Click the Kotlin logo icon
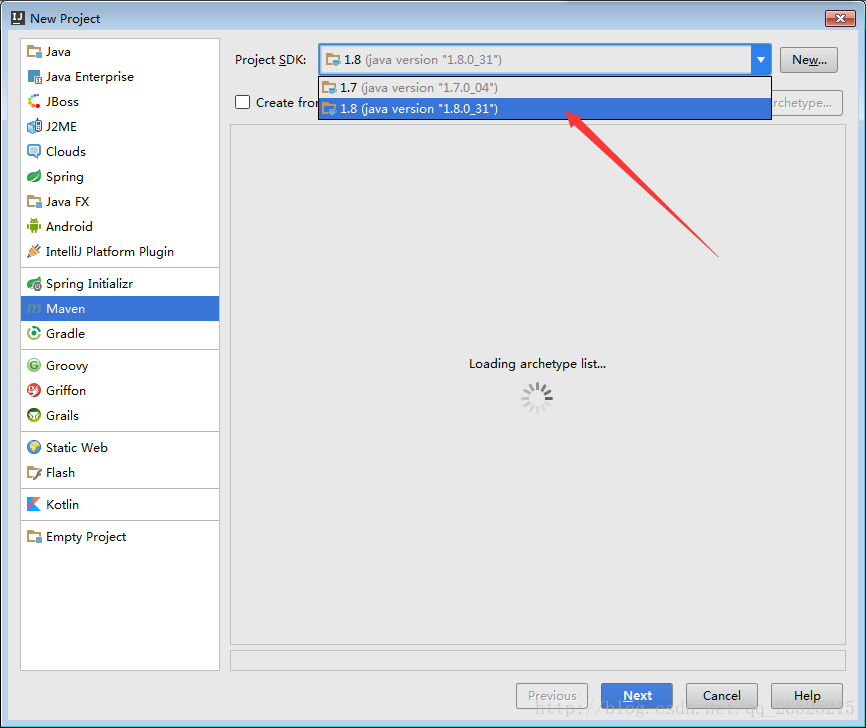The width and height of the screenshot is (866, 728). point(34,504)
